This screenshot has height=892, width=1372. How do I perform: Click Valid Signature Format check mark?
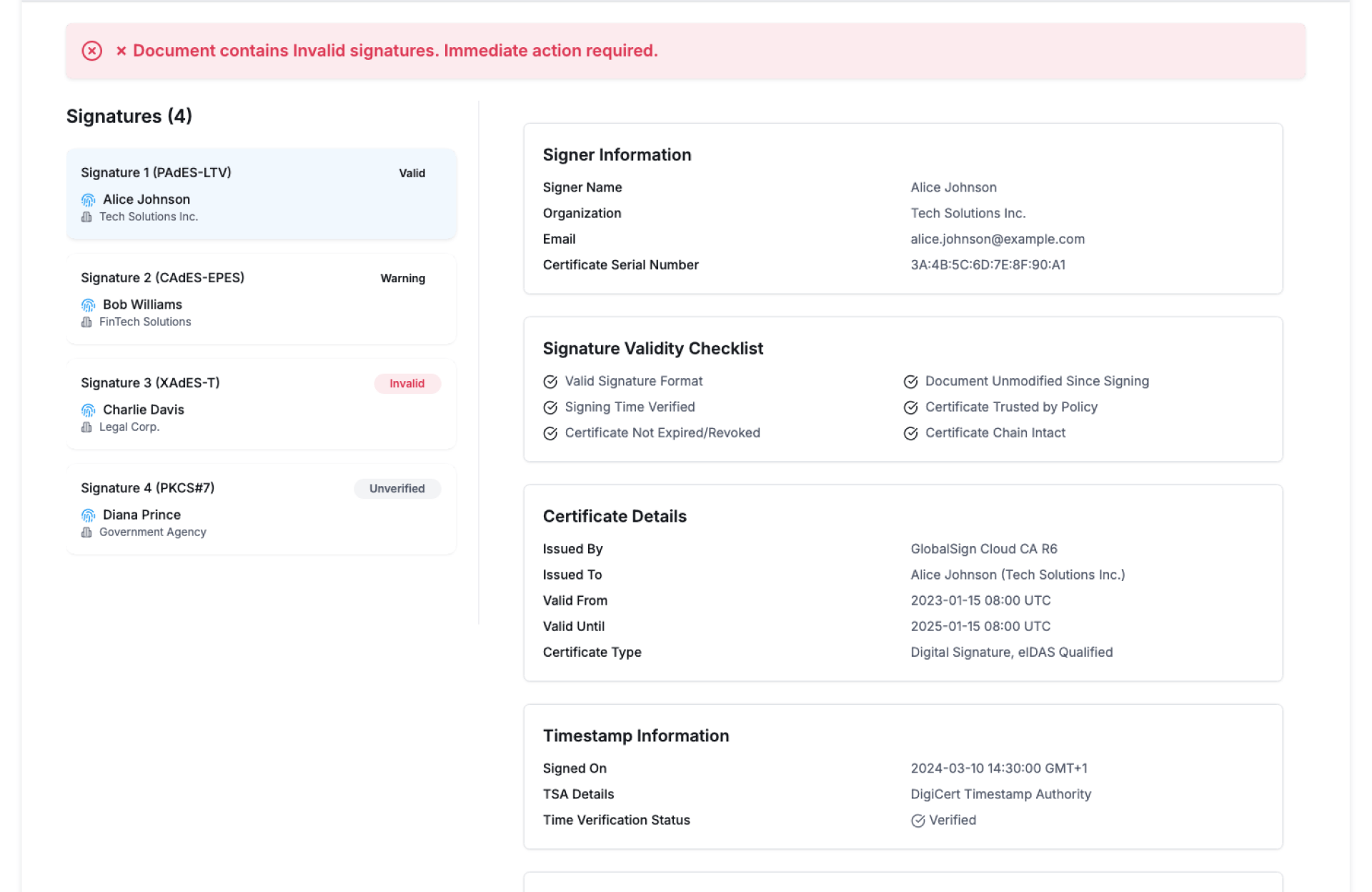click(x=550, y=382)
